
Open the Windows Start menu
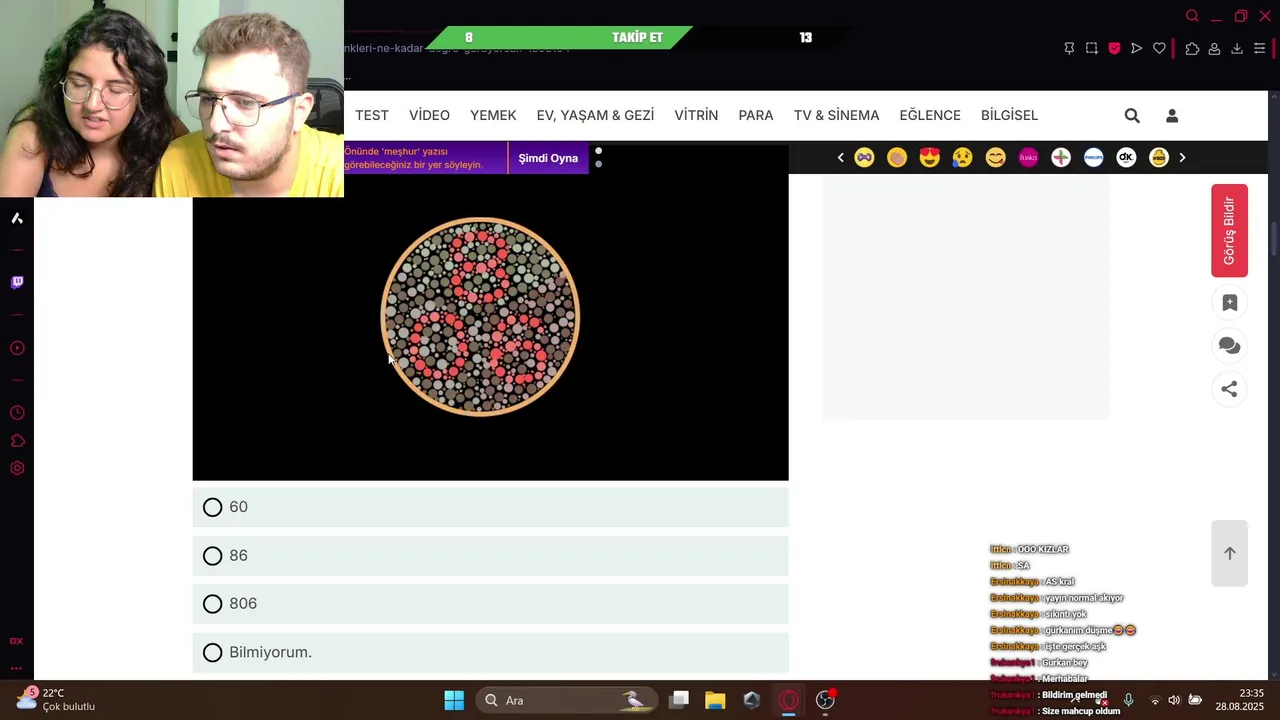[x=454, y=700]
